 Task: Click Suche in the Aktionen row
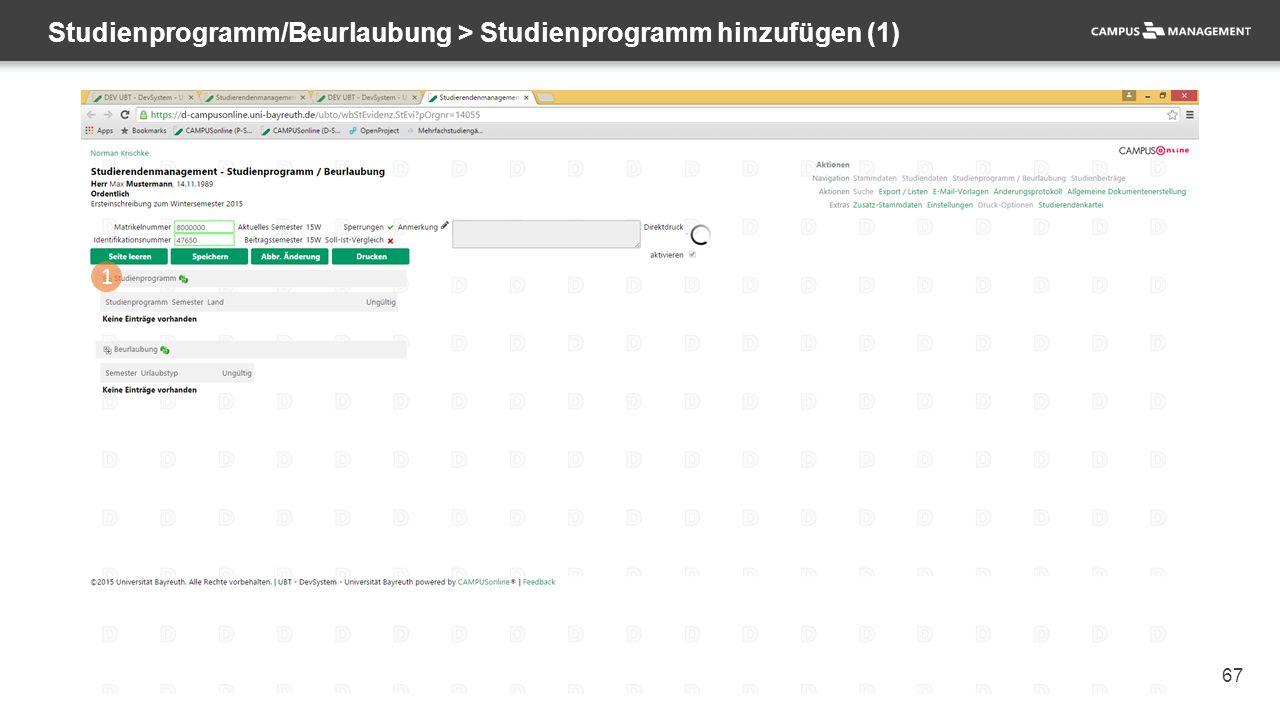pyautogui.click(x=863, y=191)
